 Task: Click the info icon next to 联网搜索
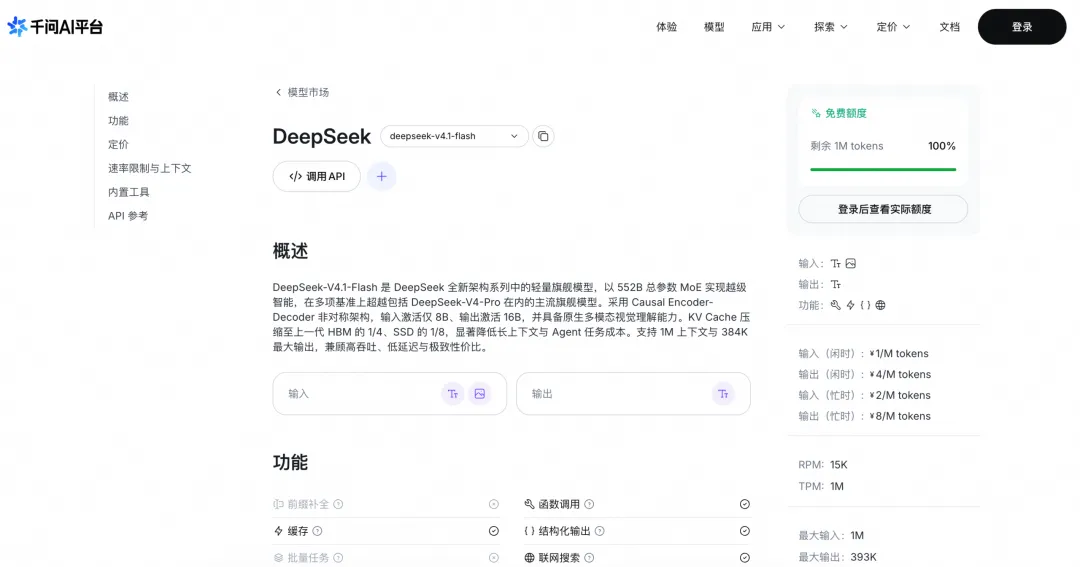[x=589, y=558]
